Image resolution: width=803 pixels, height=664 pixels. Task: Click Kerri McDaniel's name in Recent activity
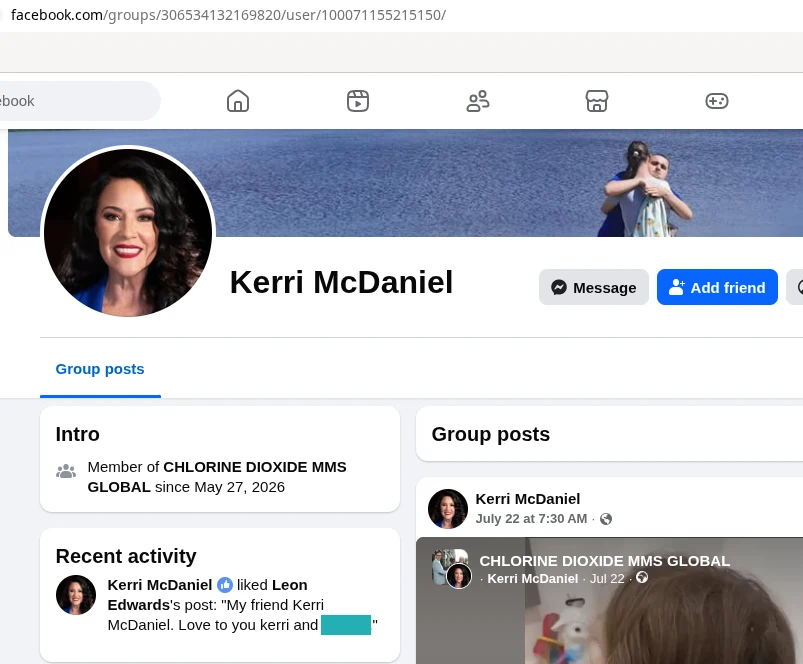coord(160,585)
